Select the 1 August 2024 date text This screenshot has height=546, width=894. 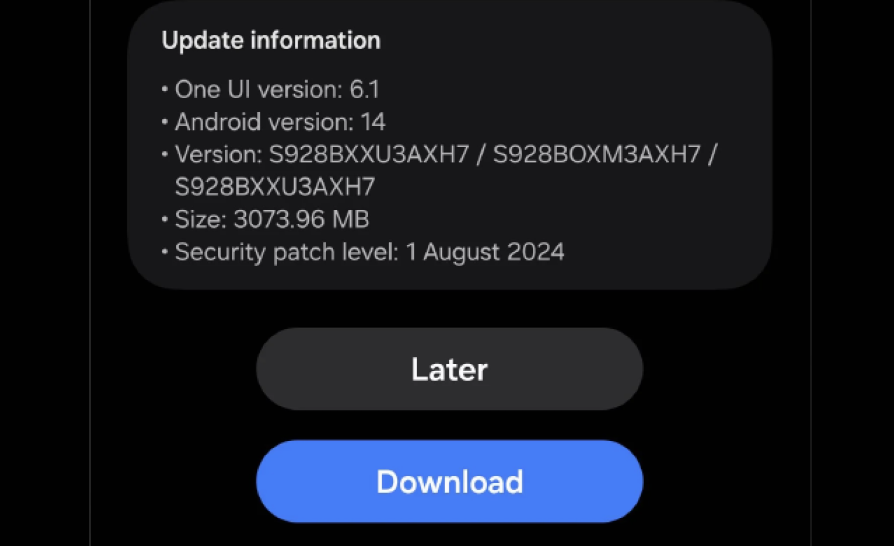(x=485, y=252)
